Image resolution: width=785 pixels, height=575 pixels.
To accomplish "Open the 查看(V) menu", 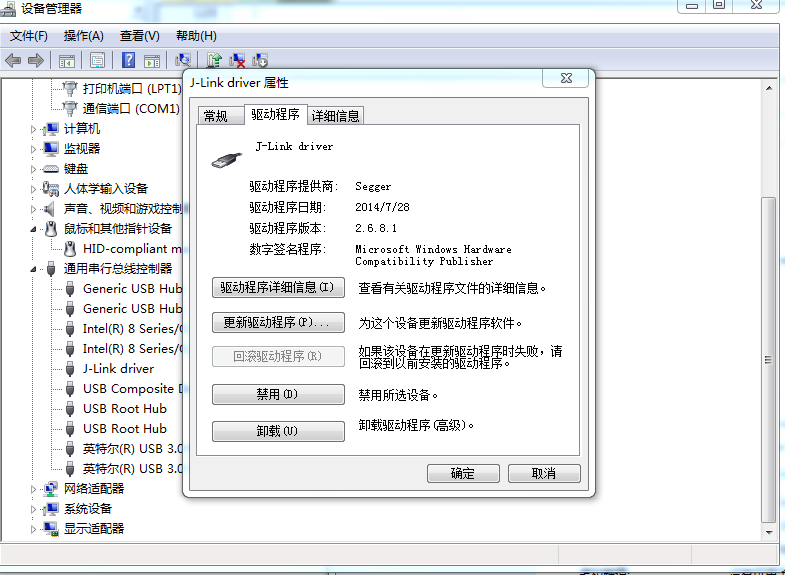I will point(140,36).
